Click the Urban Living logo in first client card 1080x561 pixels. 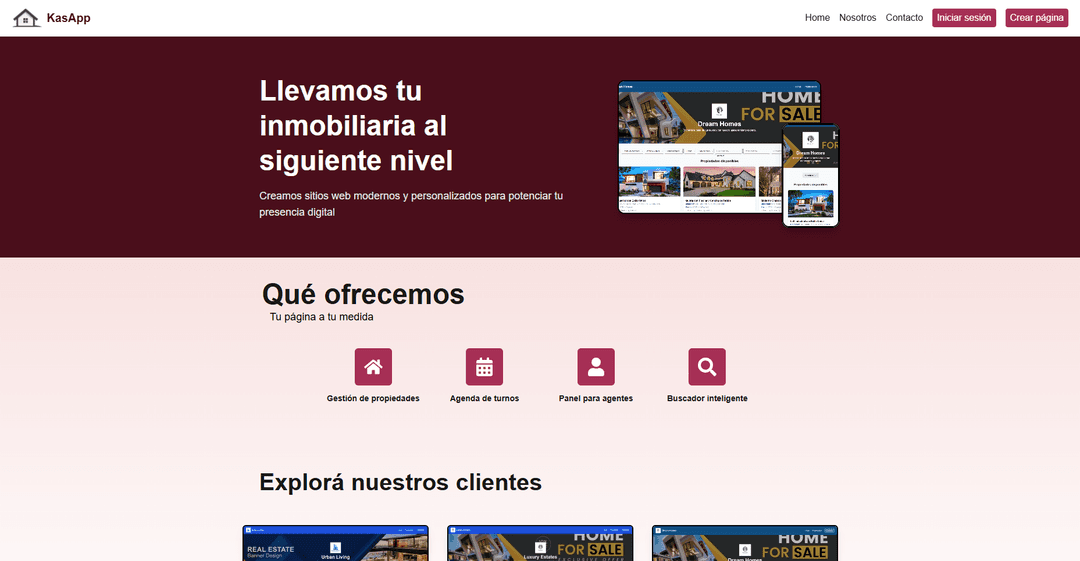(335, 547)
